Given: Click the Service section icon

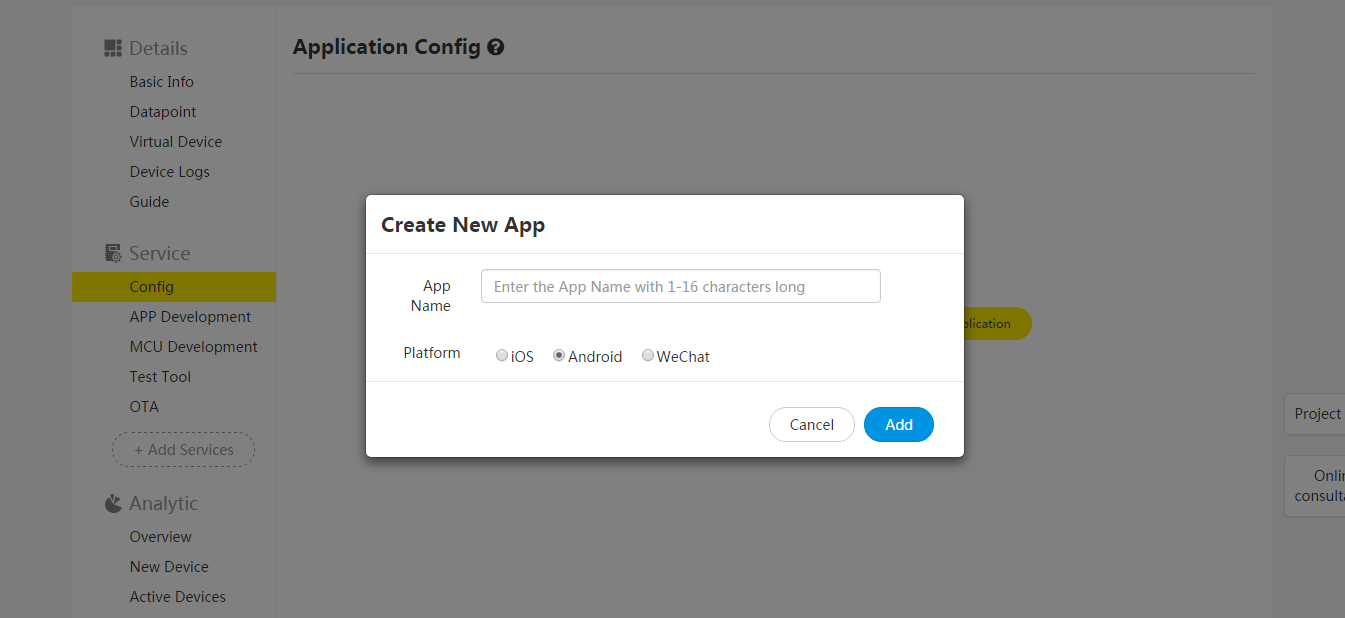Looking at the screenshot, I should point(112,252).
